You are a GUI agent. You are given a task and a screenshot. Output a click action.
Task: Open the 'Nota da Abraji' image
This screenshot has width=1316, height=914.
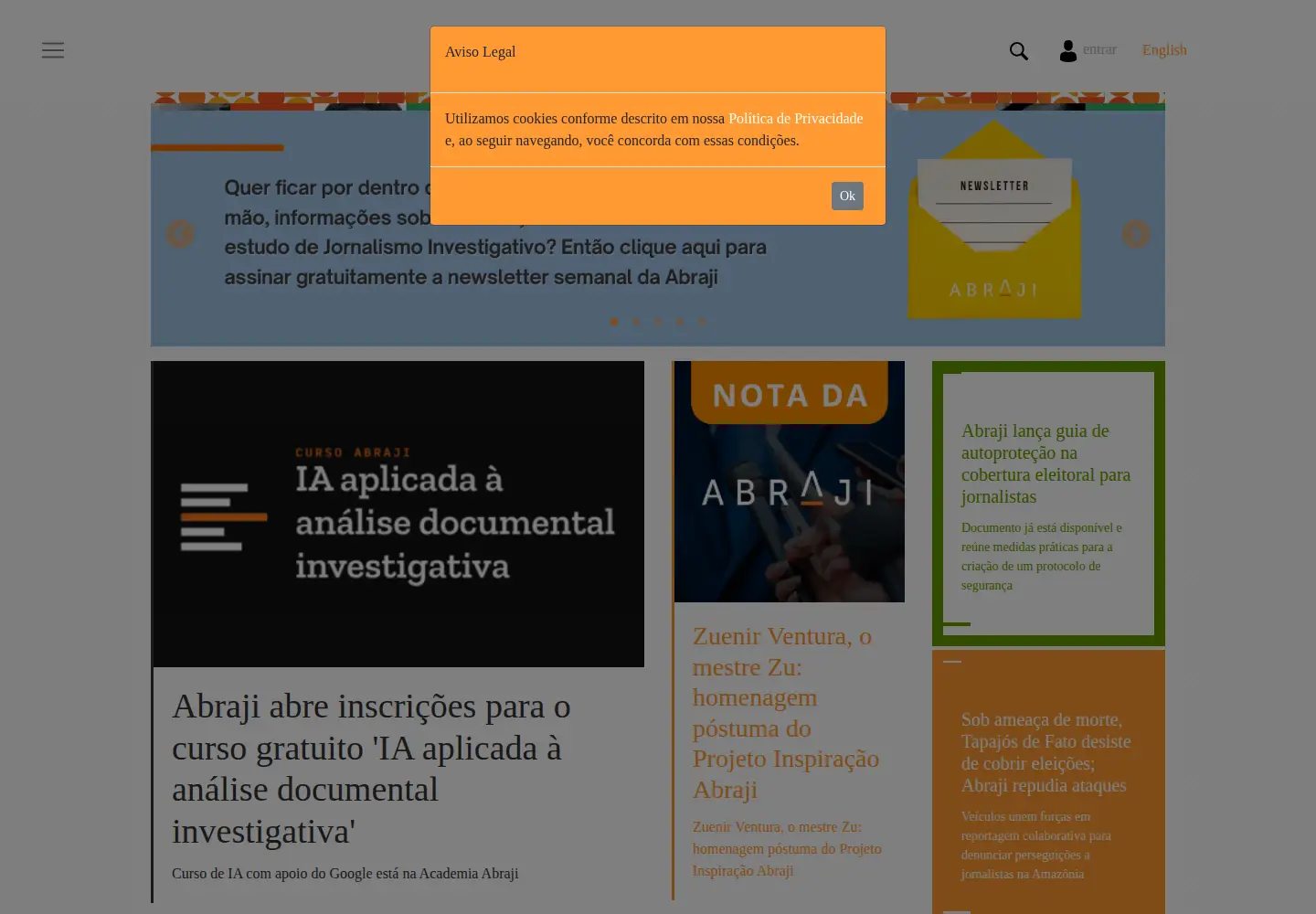pyautogui.click(x=790, y=482)
